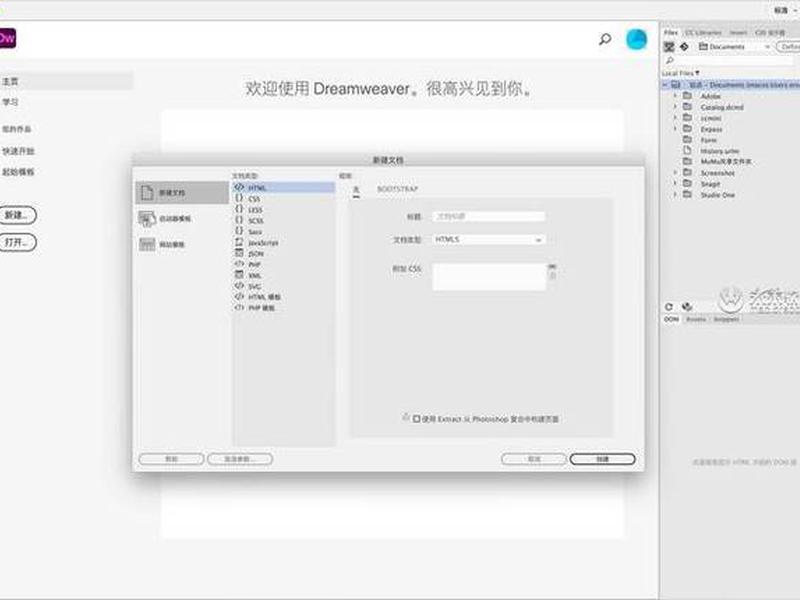Click the 首选参数... button
The width and height of the screenshot is (800, 600).
pos(240,459)
